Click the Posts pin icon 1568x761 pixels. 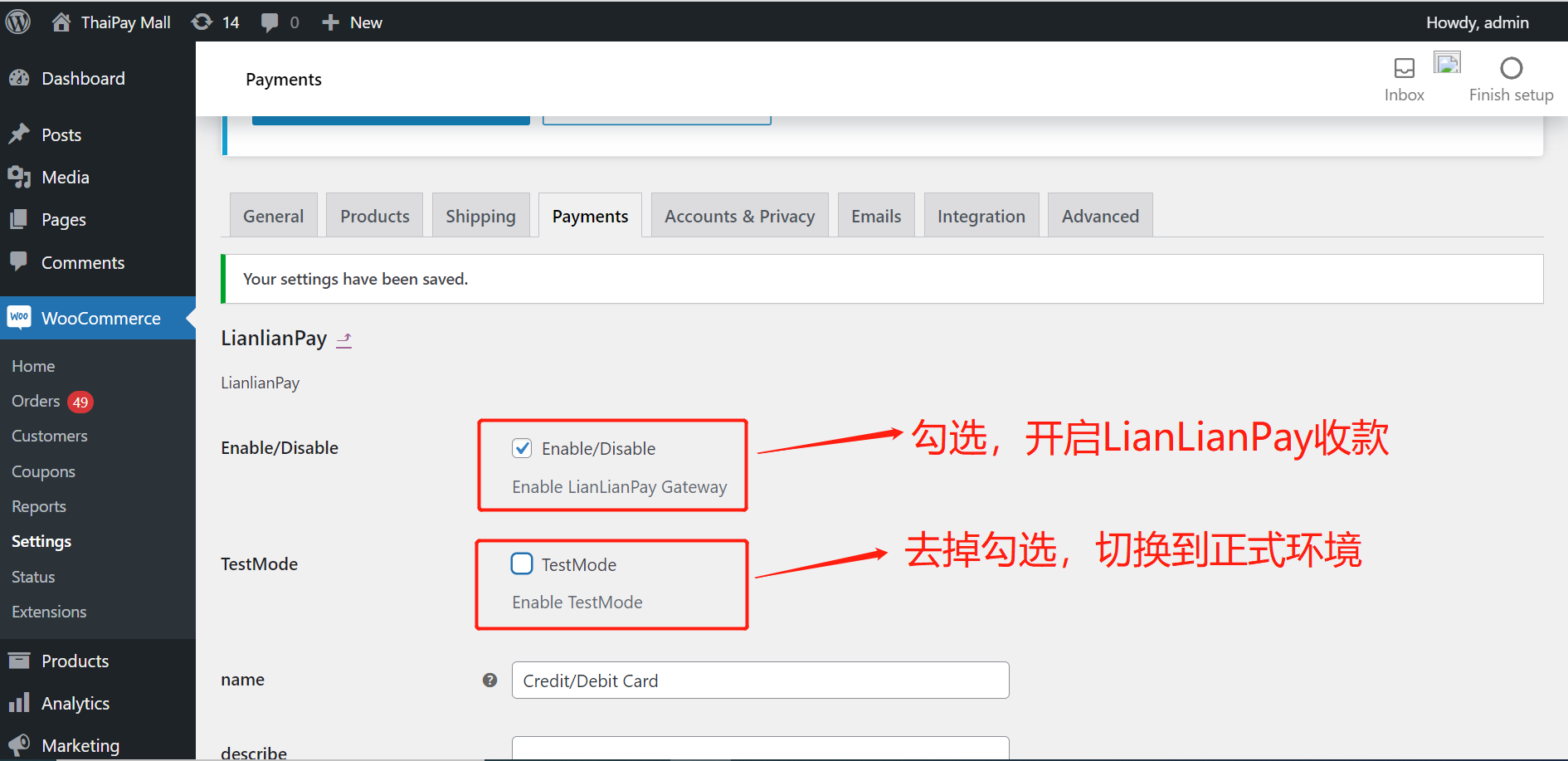[x=19, y=134]
